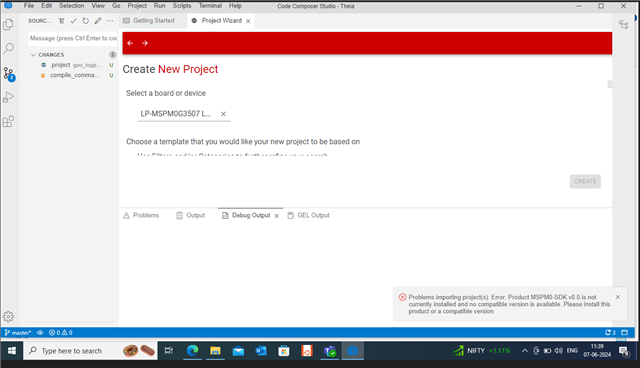Image resolution: width=640 pixels, height=368 pixels.
Task: Open the Windows Start menu
Action: (11, 351)
